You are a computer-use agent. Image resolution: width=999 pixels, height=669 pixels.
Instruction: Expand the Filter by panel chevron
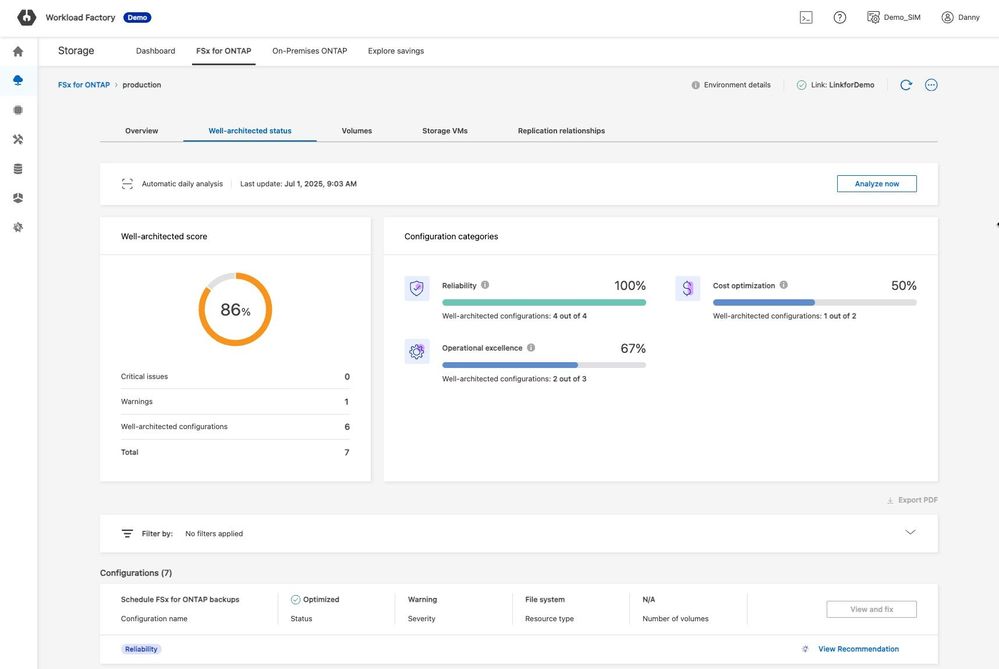[x=910, y=532]
